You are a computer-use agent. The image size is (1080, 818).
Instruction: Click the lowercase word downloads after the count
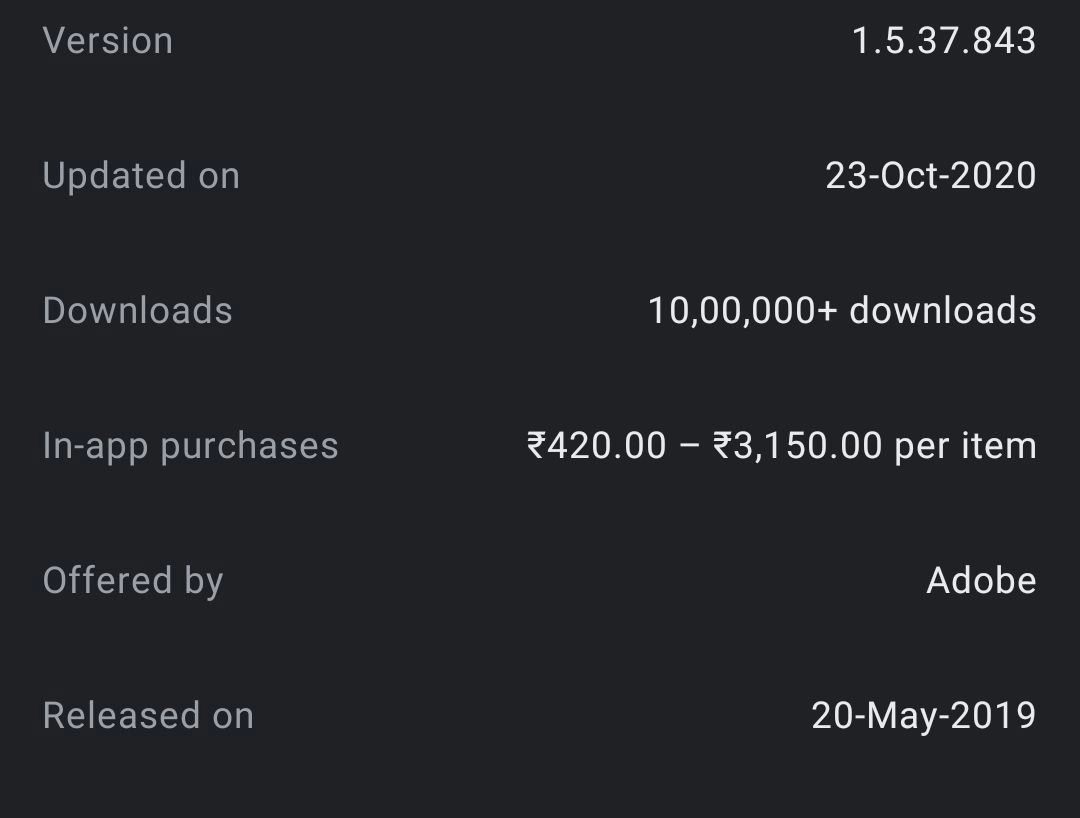pos(942,311)
